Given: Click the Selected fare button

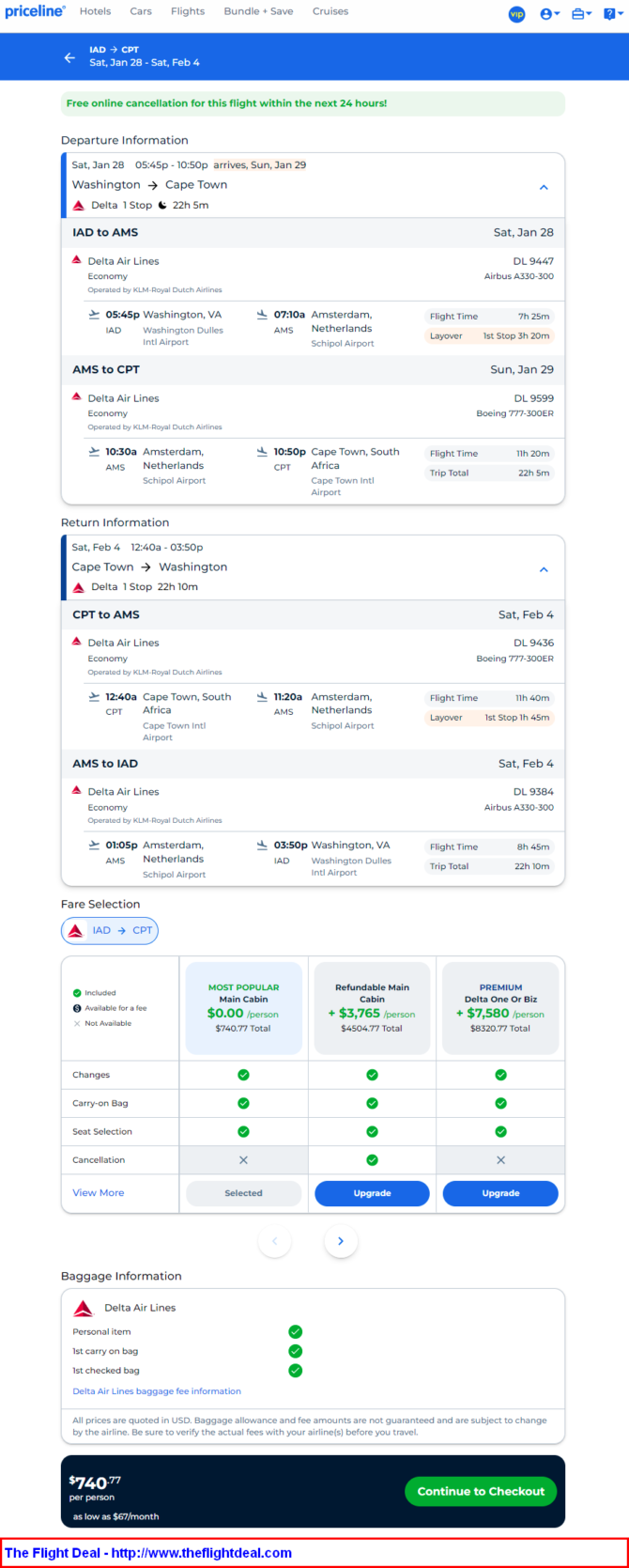Looking at the screenshot, I should tap(244, 1193).
